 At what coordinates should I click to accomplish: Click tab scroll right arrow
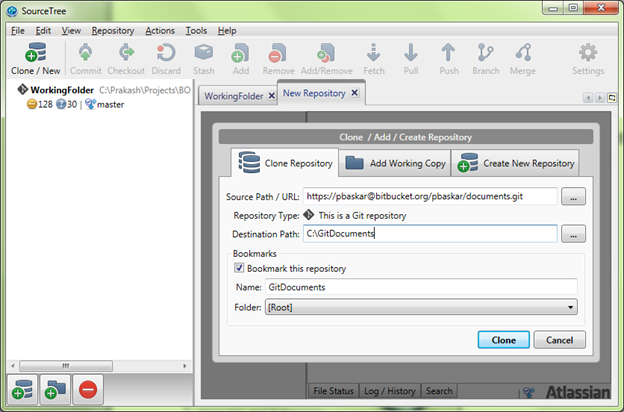[x=600, y=98]
